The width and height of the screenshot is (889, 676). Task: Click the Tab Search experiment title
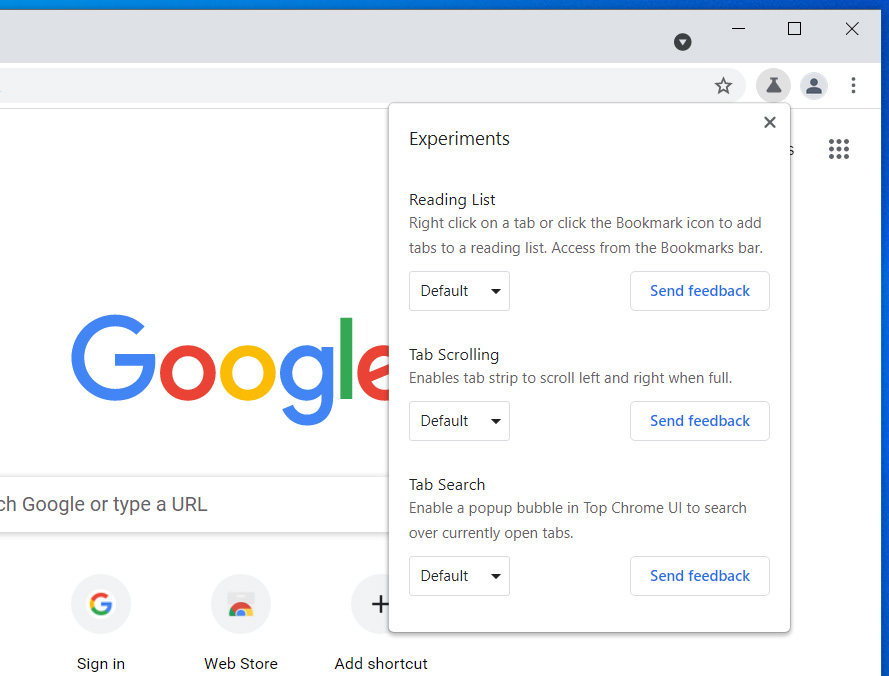pos(447,484)
